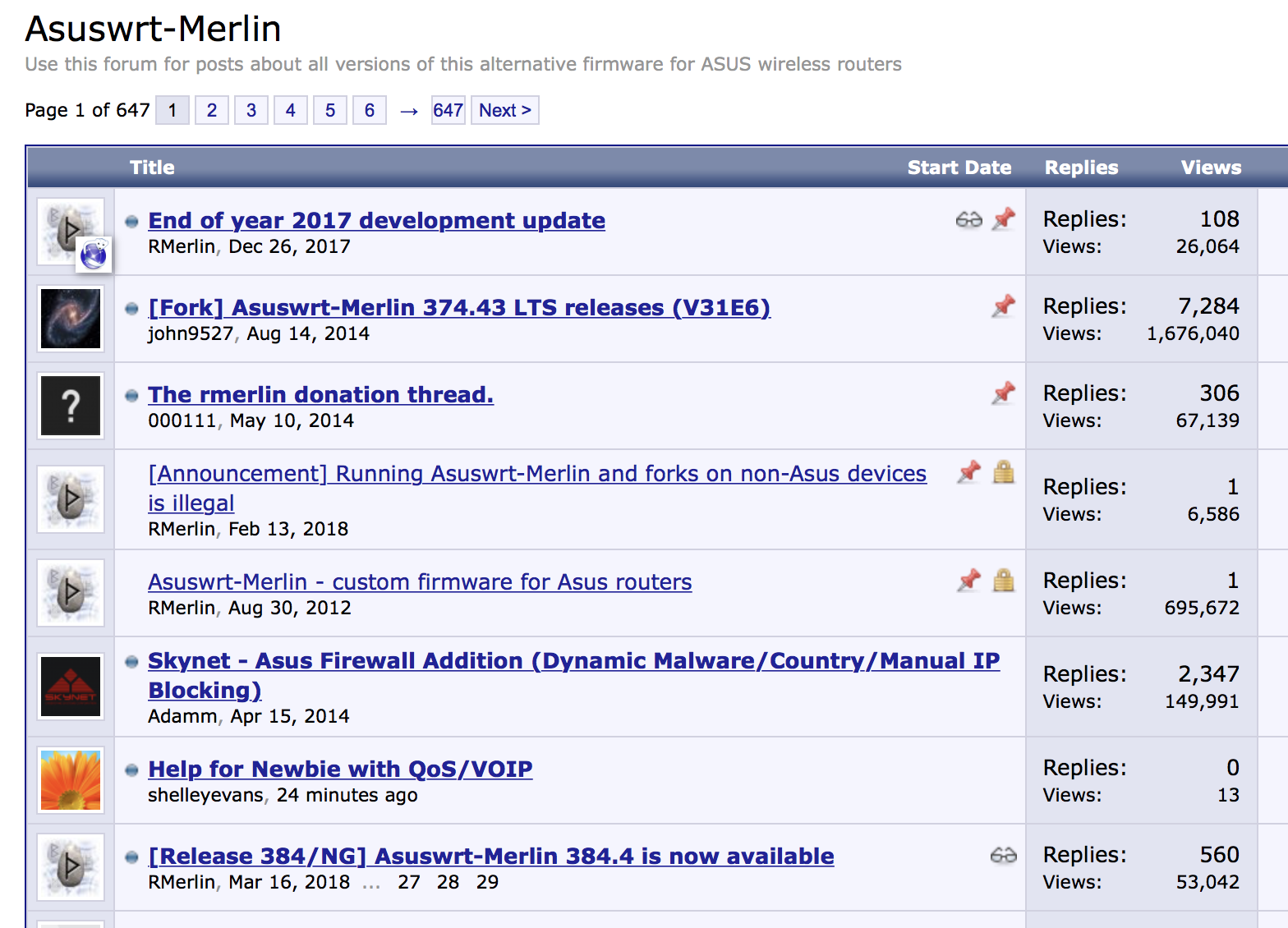The width and height of the screenshot is (1288, 928).
Task: Go to page 1 of forum
Action: point(172,110)
